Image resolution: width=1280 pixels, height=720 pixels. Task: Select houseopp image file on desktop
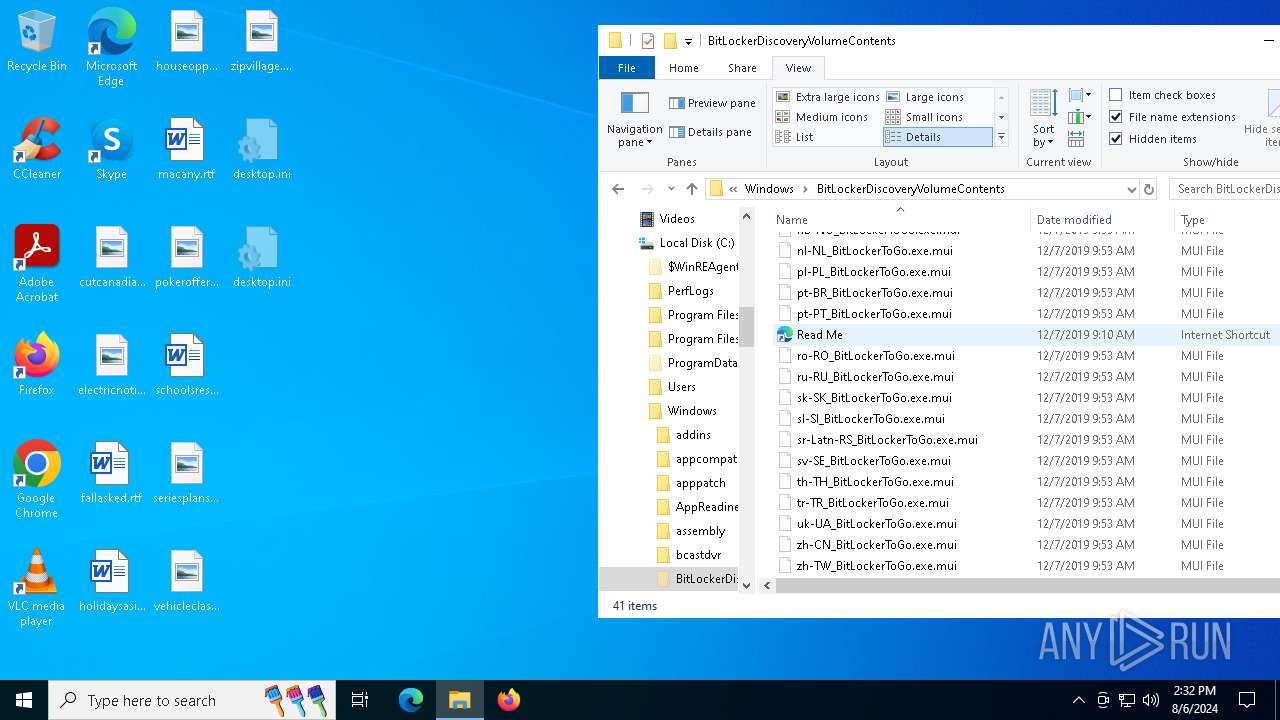pyautogui.click(x=186, y=41)
